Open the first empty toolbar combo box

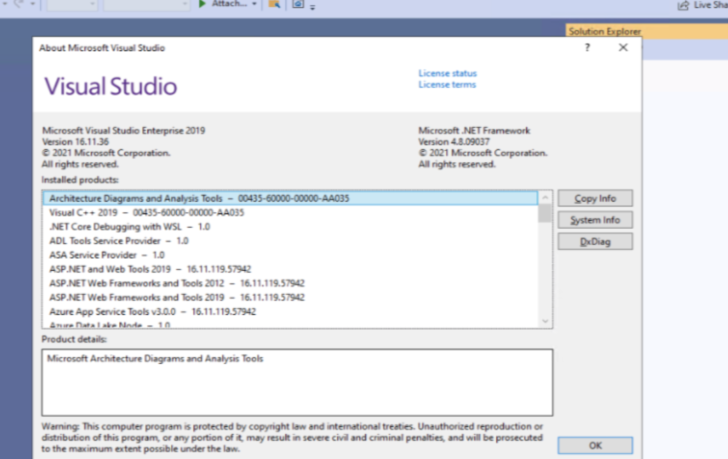pyautogui.click(x=72, y=5)
